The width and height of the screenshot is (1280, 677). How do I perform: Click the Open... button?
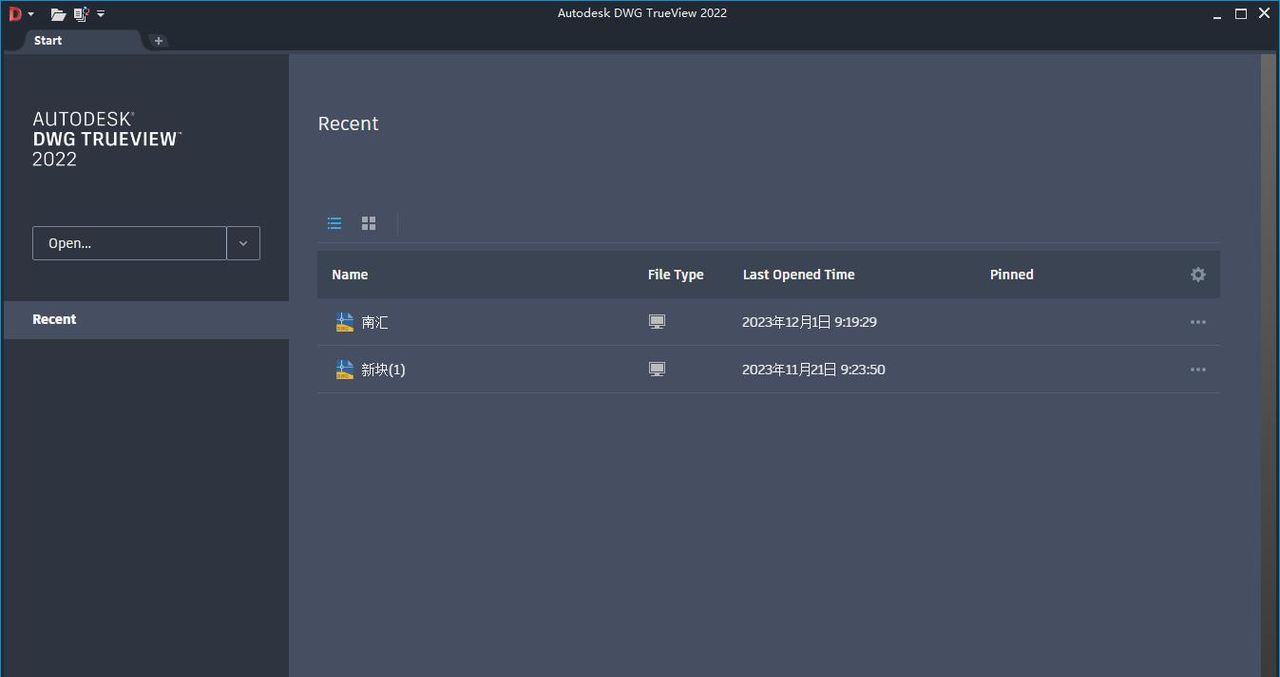129,243
